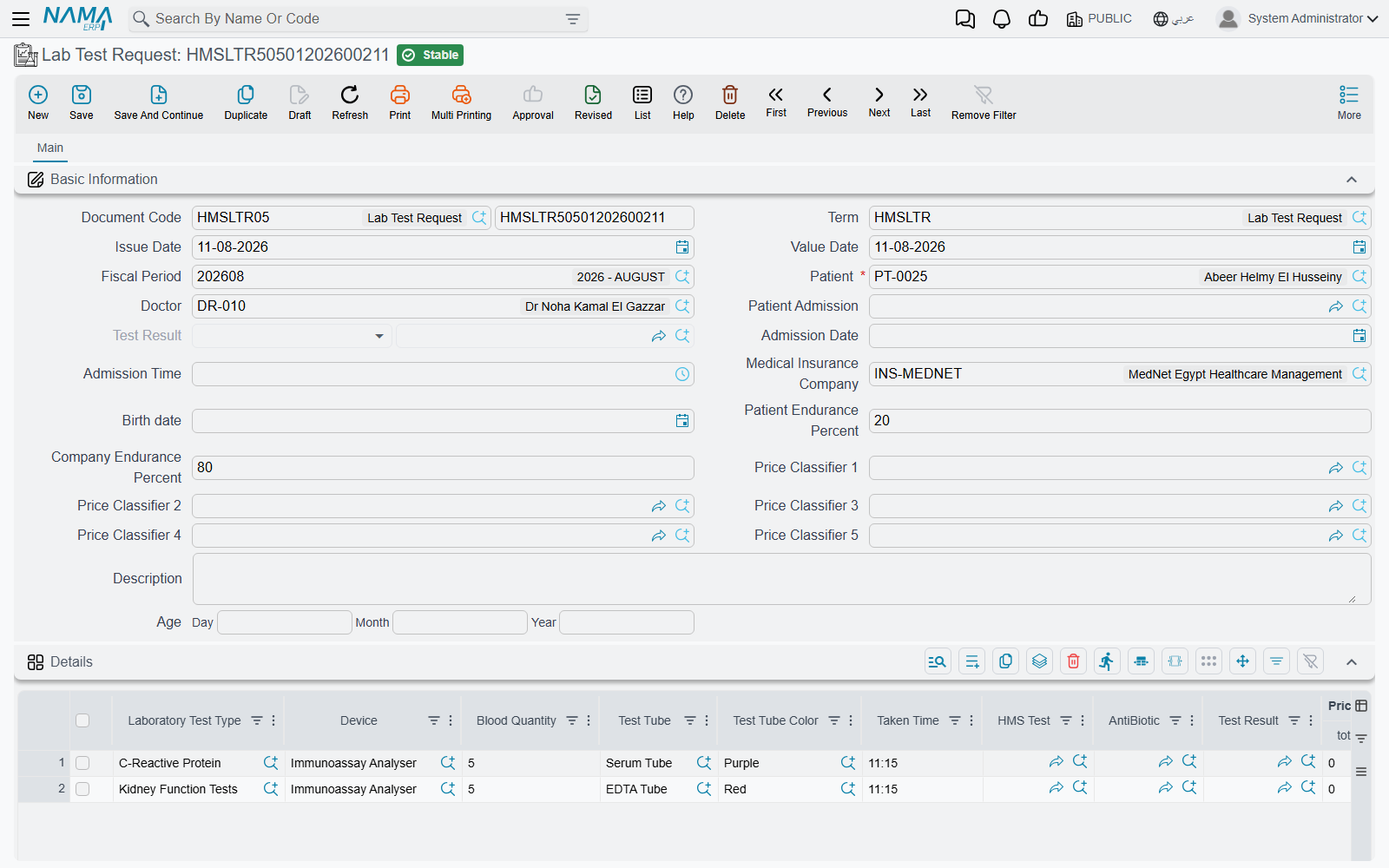The image size is (1389, 868).
Task: Click the Duplicate toolbar icon
Action: tap(246, 95)
